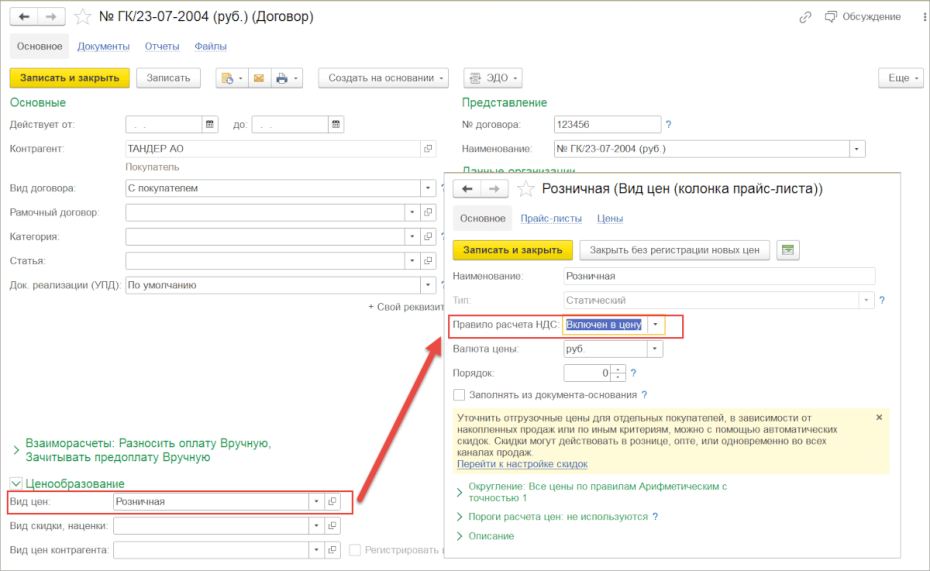
Task: Open Розничная price type card icon
Action: tap(333, 502)
